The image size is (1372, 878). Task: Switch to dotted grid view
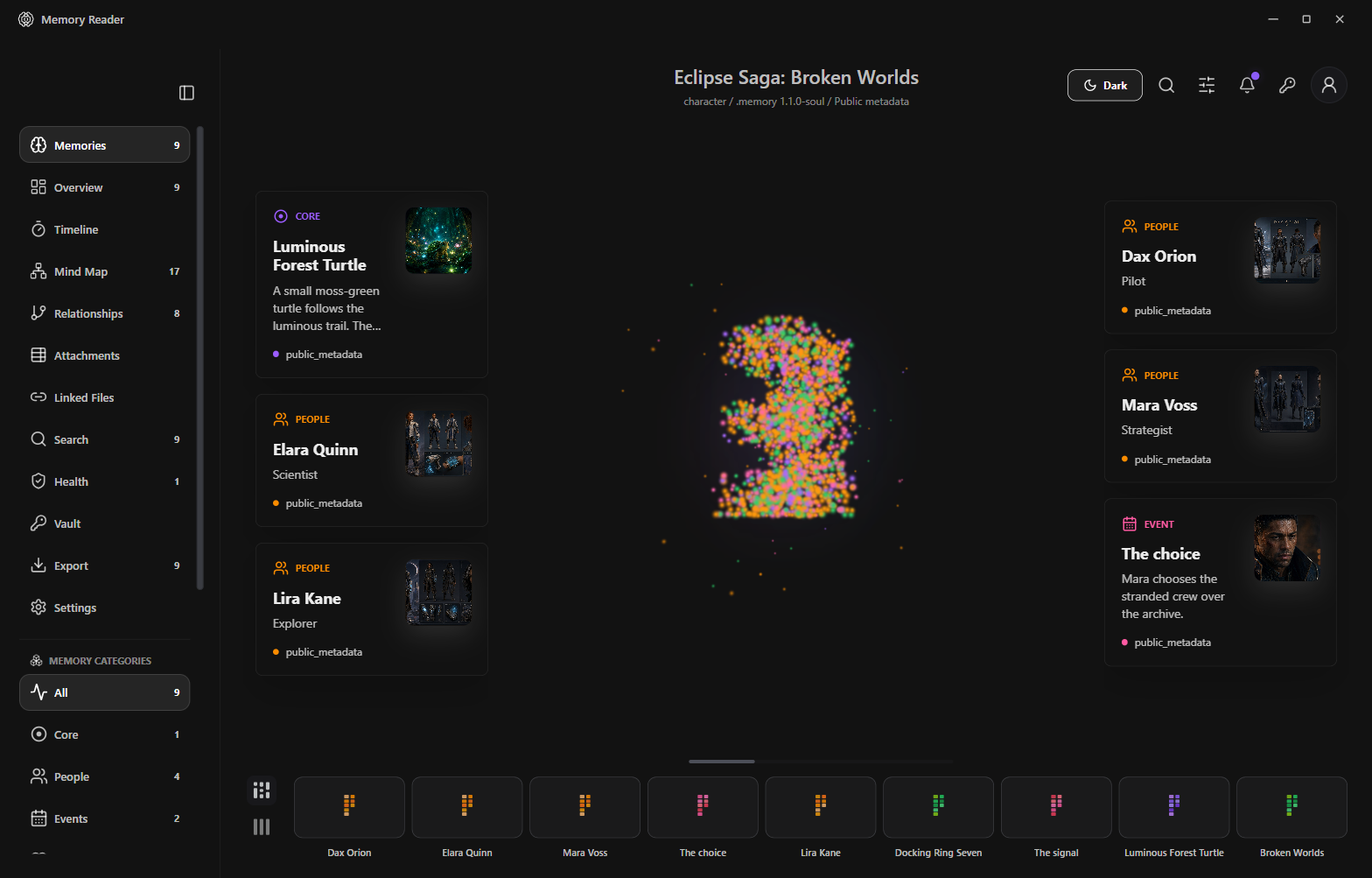[x=262, y=790]
